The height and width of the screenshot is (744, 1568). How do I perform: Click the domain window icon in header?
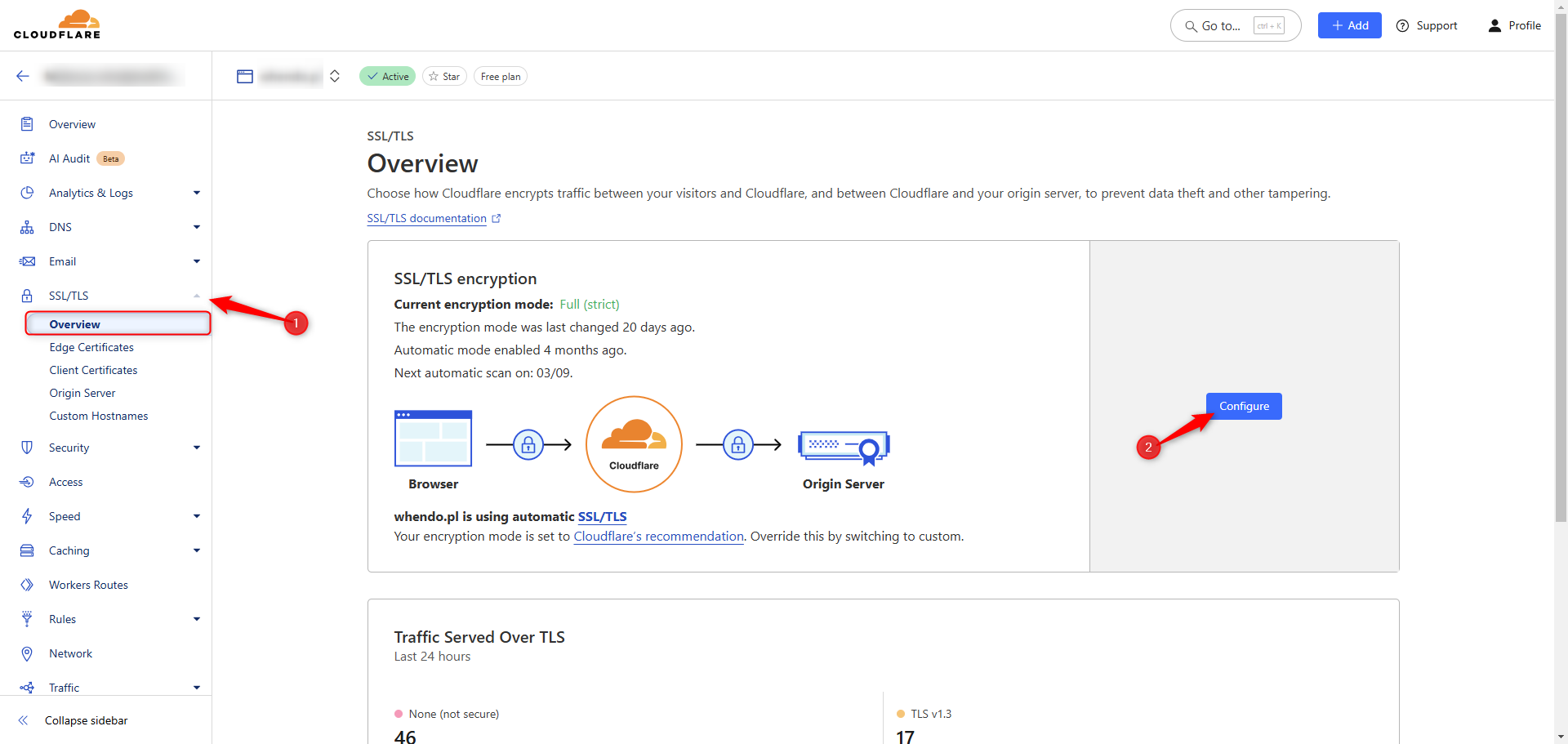point(245,76)
